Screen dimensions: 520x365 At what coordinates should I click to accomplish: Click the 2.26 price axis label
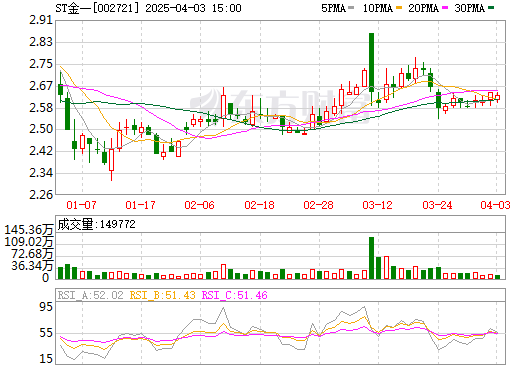point(41,195)
